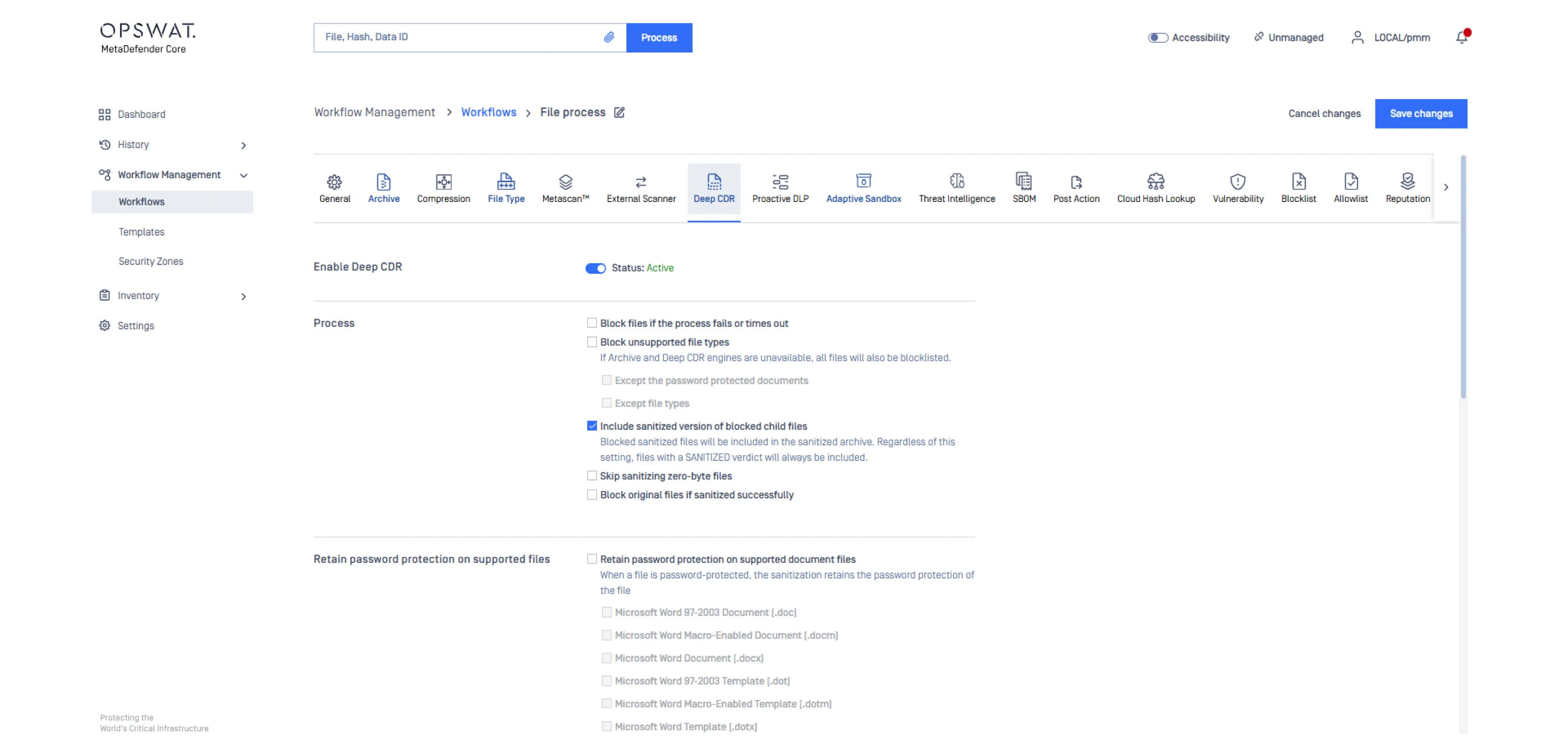Open the Proactive DLP icon tab
This screenshot has width=1568, height=746.
coord(780,182)
